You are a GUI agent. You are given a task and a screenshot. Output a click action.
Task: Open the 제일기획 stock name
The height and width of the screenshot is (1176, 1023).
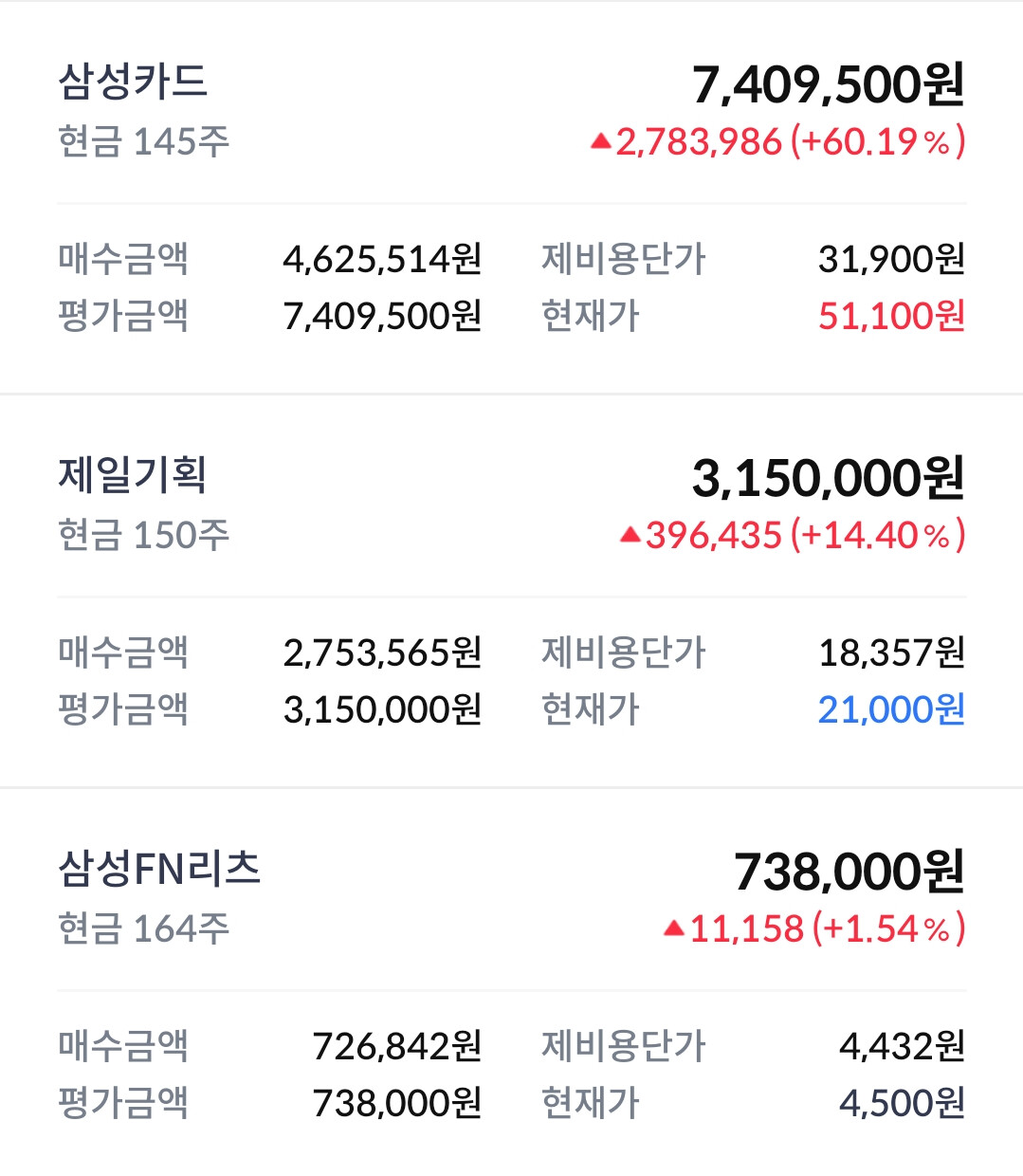pos(133,475)
